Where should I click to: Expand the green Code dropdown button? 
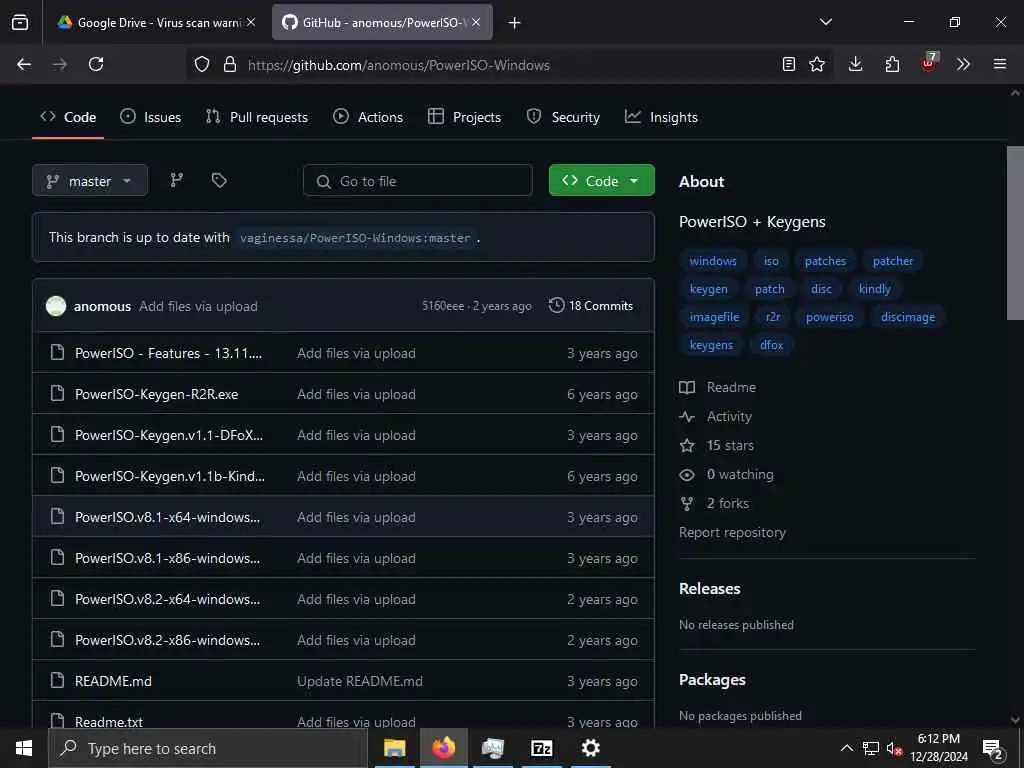pos(601,180)
